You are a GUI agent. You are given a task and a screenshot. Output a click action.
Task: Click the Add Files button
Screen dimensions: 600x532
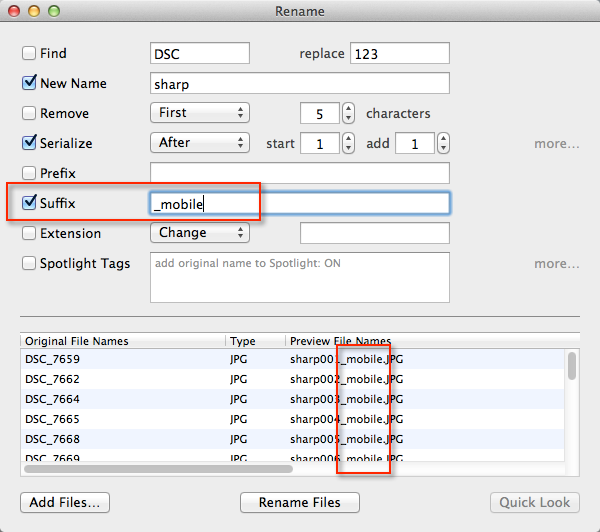tap(65, 502)
